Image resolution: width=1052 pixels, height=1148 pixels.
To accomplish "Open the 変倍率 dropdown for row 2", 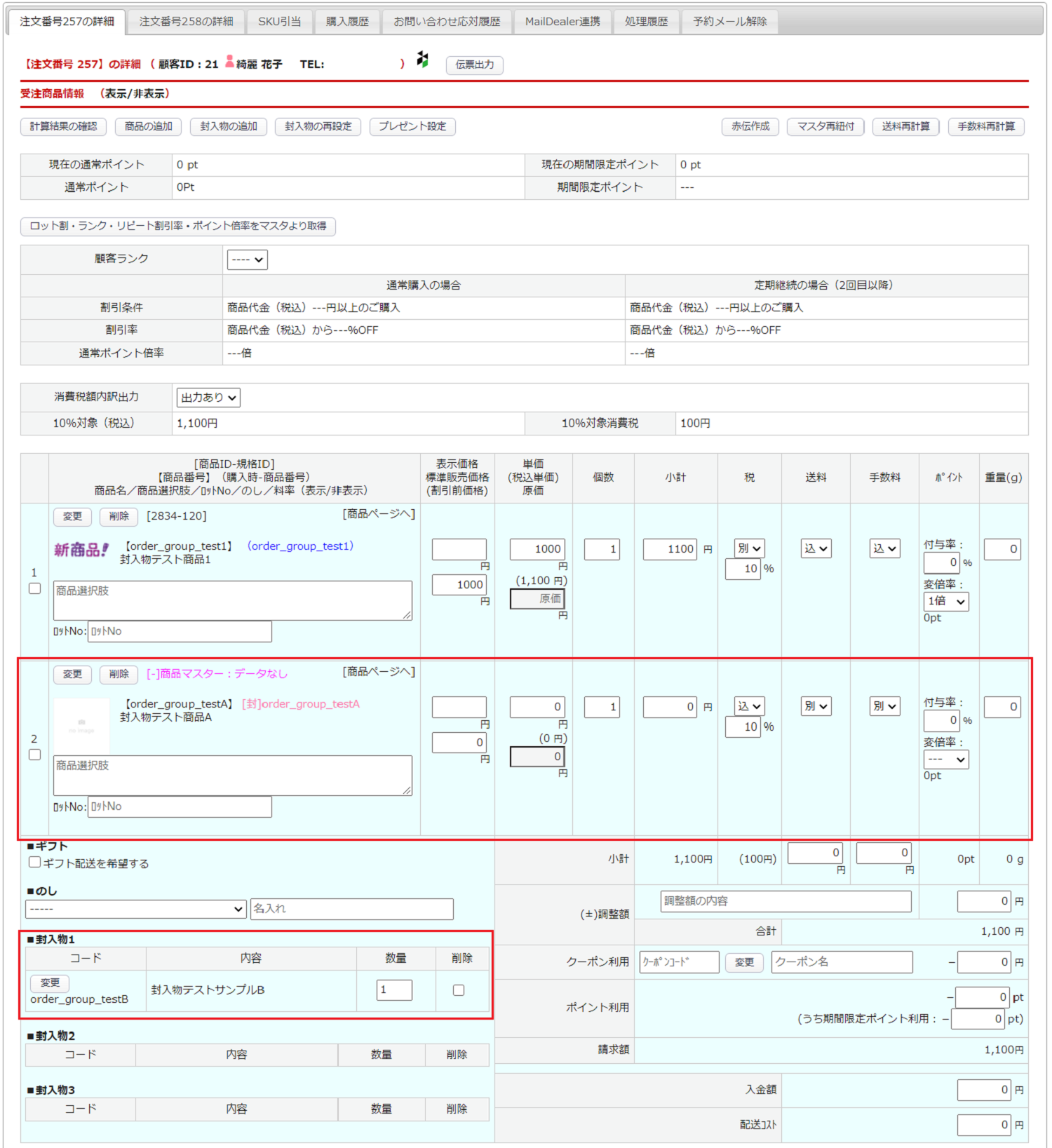I will coord(946,759).
